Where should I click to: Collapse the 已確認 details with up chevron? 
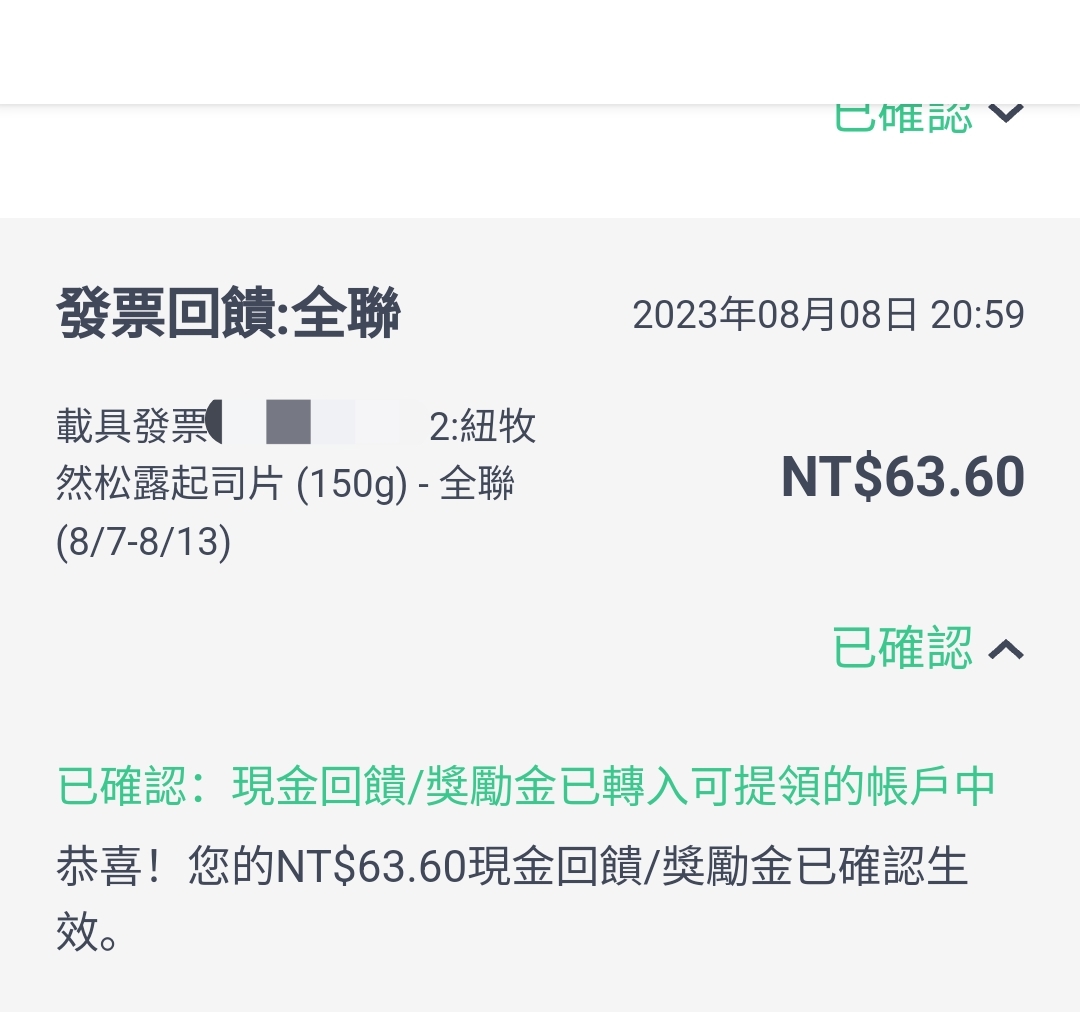pyautogui.click(x=1006, y=650)
